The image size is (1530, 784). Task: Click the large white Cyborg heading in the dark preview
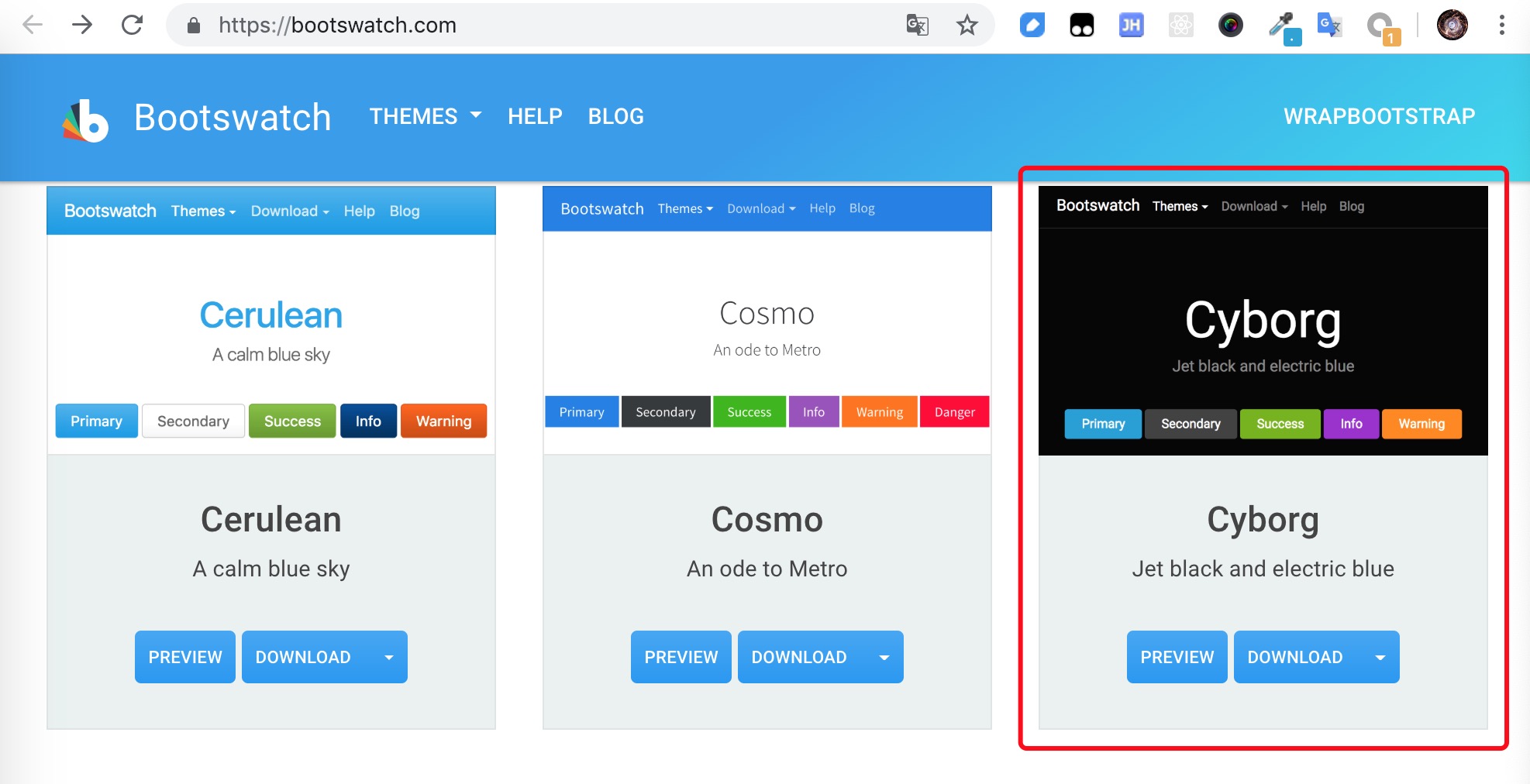[1263, 321]
